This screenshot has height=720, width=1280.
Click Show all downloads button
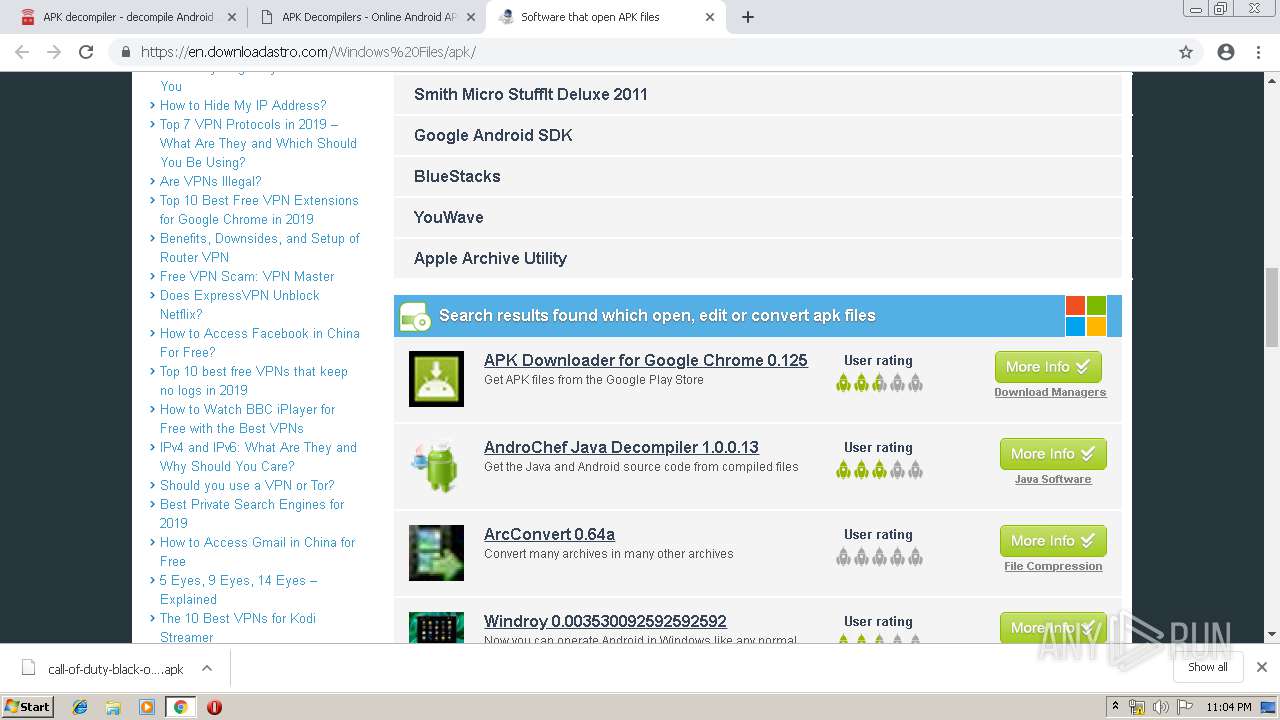1208,667
